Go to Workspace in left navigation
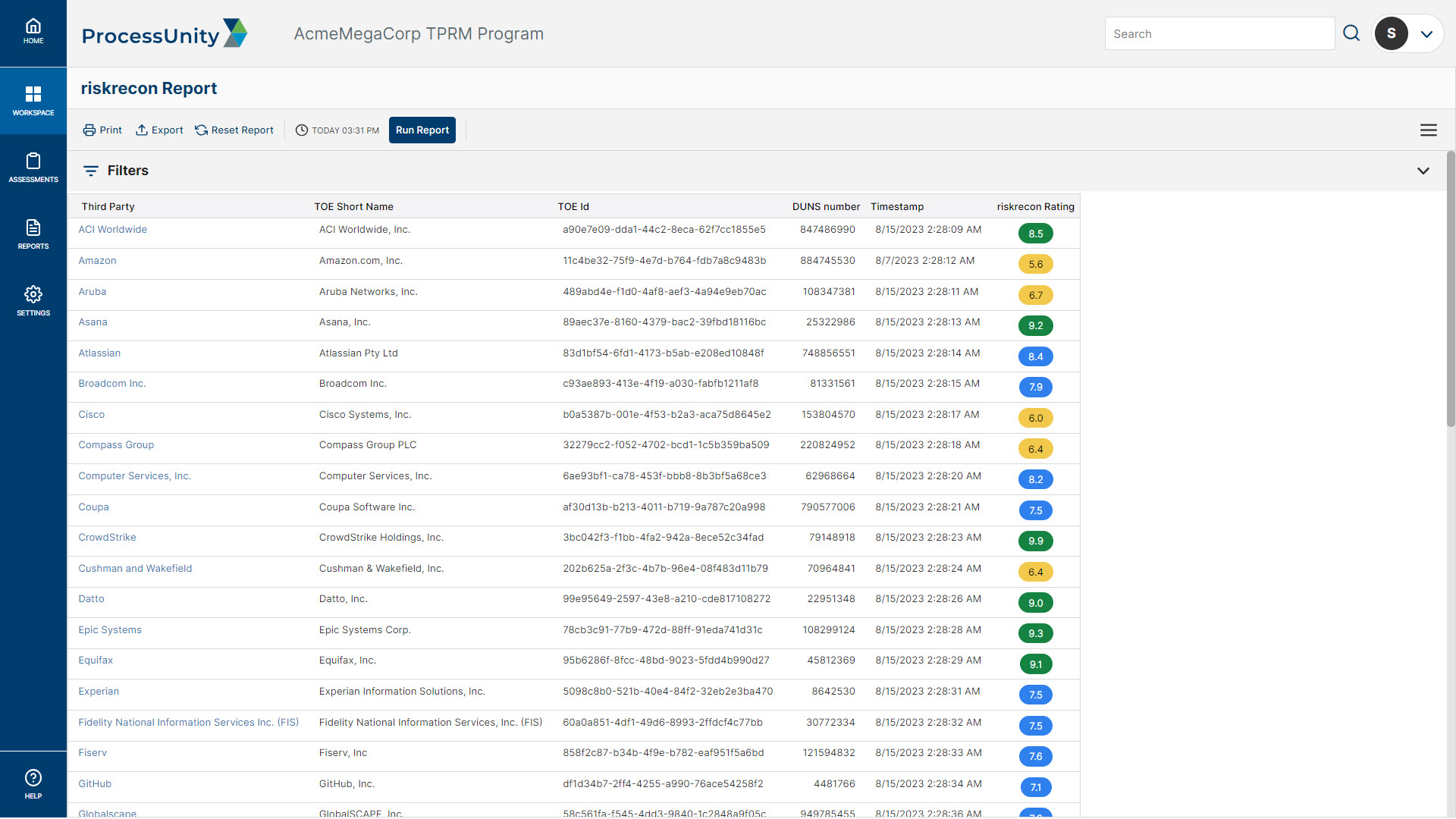The image size is (1456, 819). (x=33, y=101)
